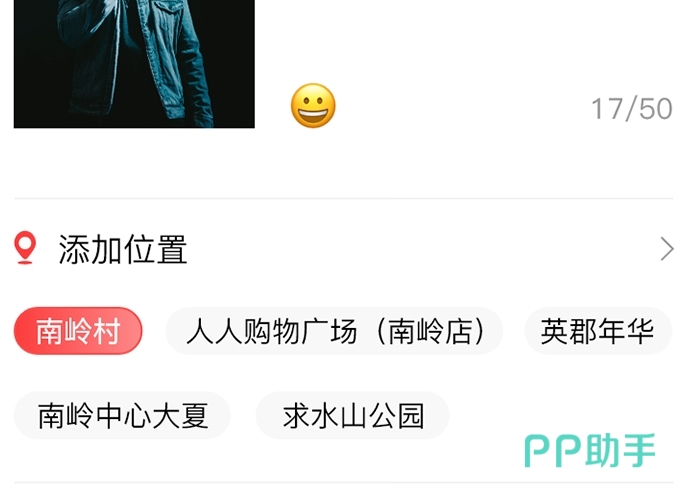Select the 求水山公园 location chip
Viewport: 689px width, 489px height.
click(352, 415)
